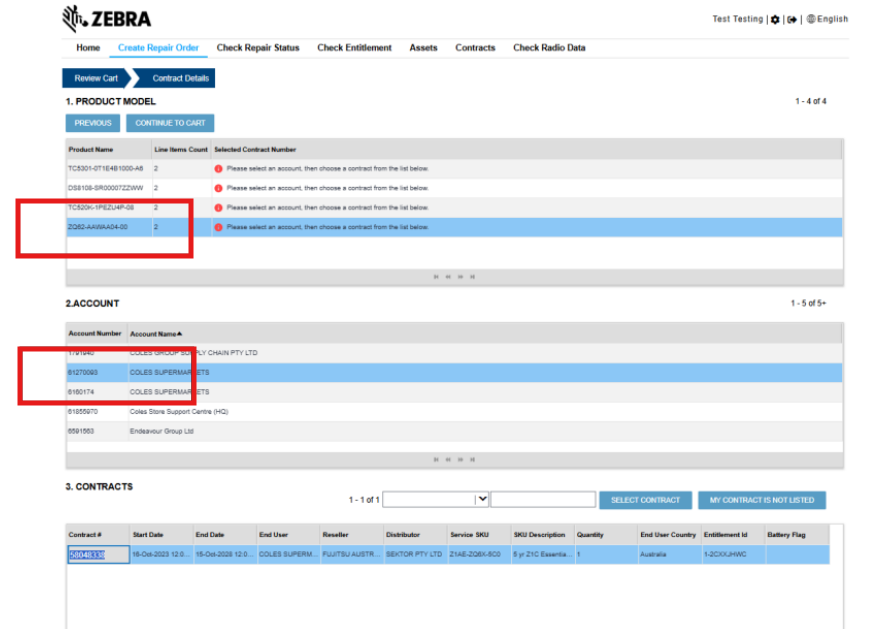Go to previous page of Account list
881x629 pixels.
coord(448,459)
